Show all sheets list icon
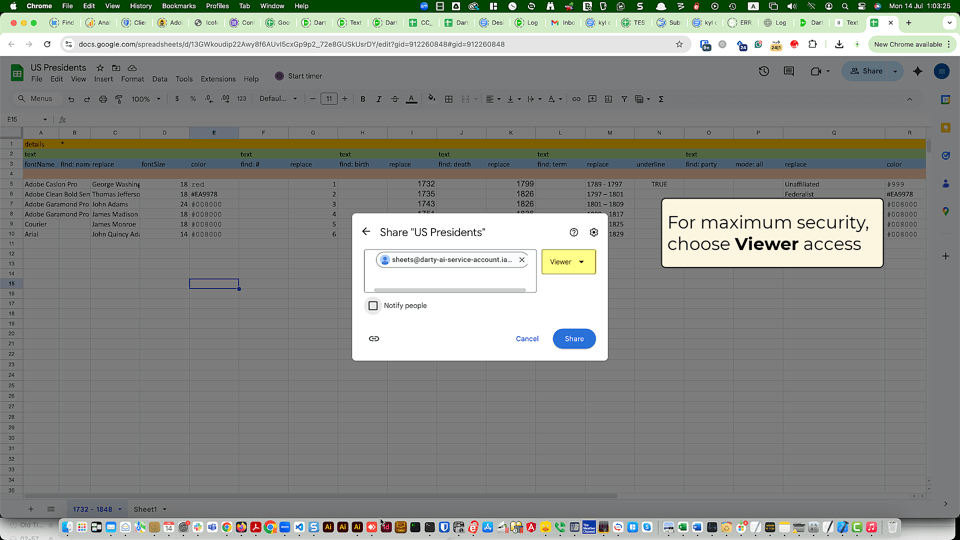This screenshot has width=960, height=540. click(x=51, y=509)
